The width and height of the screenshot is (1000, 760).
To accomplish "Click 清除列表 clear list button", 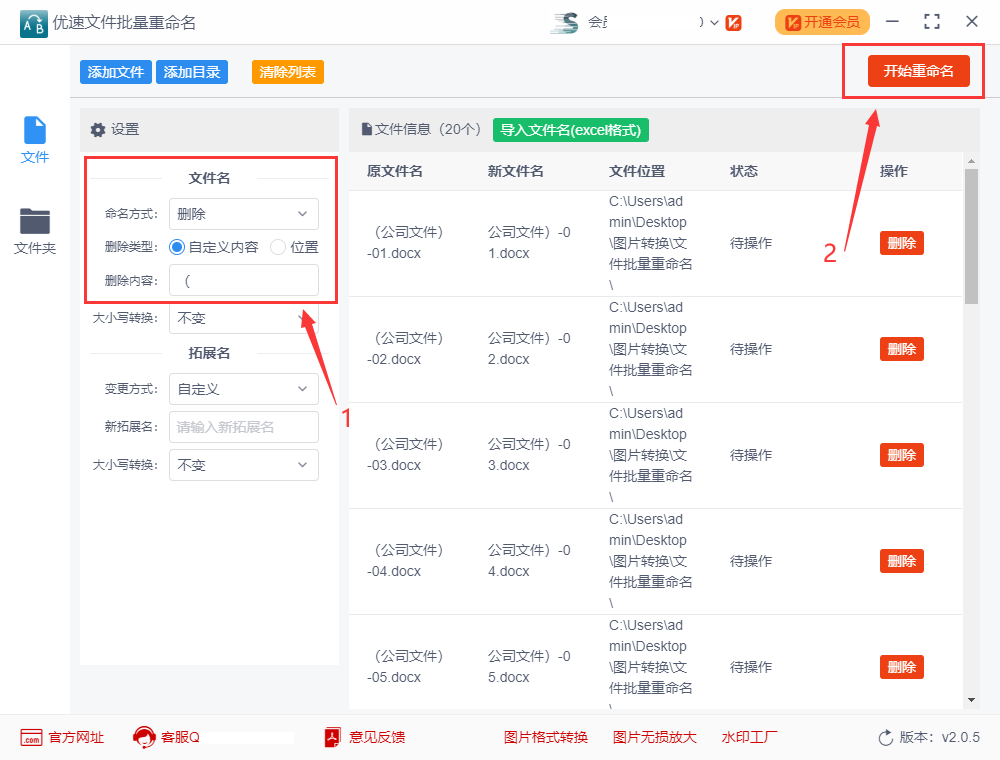I will [x=288, y=72].
